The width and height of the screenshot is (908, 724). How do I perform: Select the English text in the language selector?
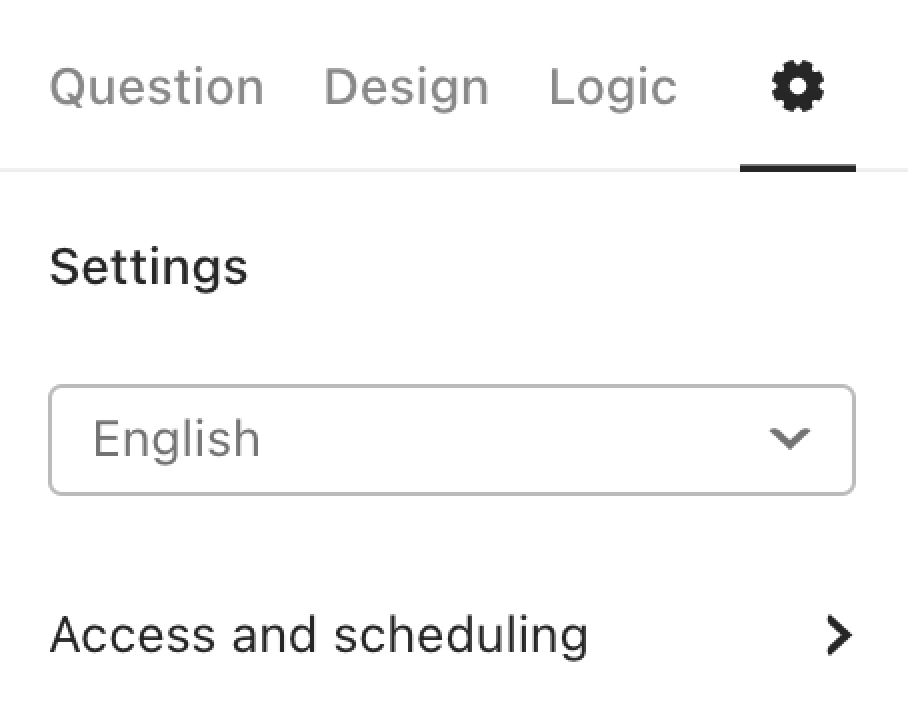click(176, 440)
